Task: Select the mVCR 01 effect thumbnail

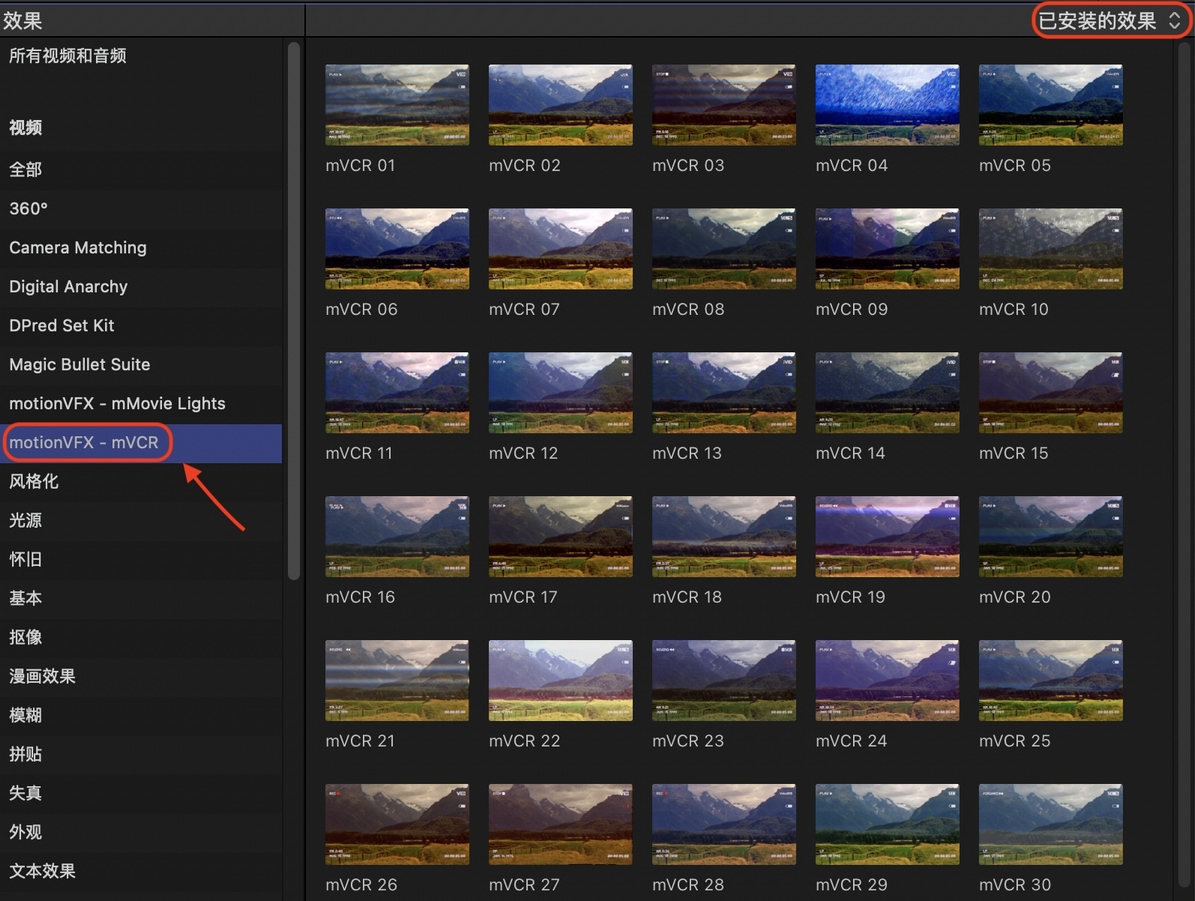Action: click(397, 105)
